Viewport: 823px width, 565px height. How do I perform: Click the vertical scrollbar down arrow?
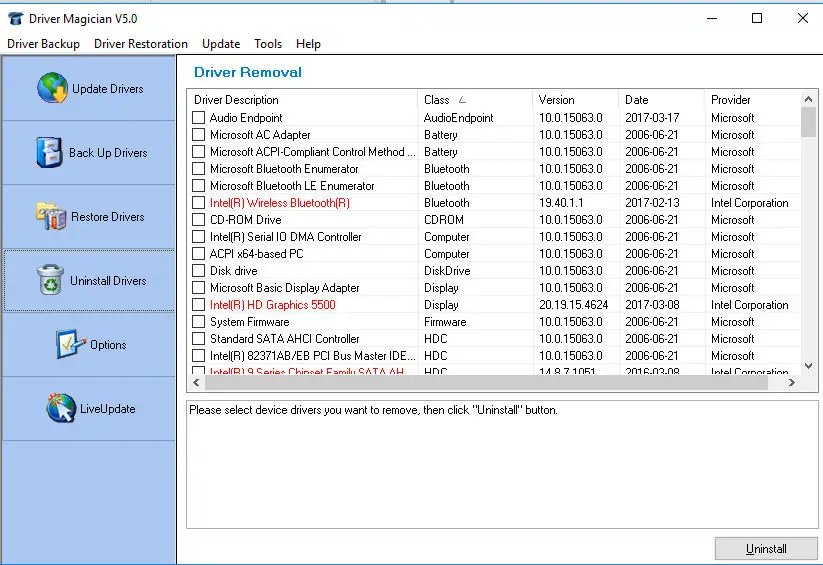(808, 366)
